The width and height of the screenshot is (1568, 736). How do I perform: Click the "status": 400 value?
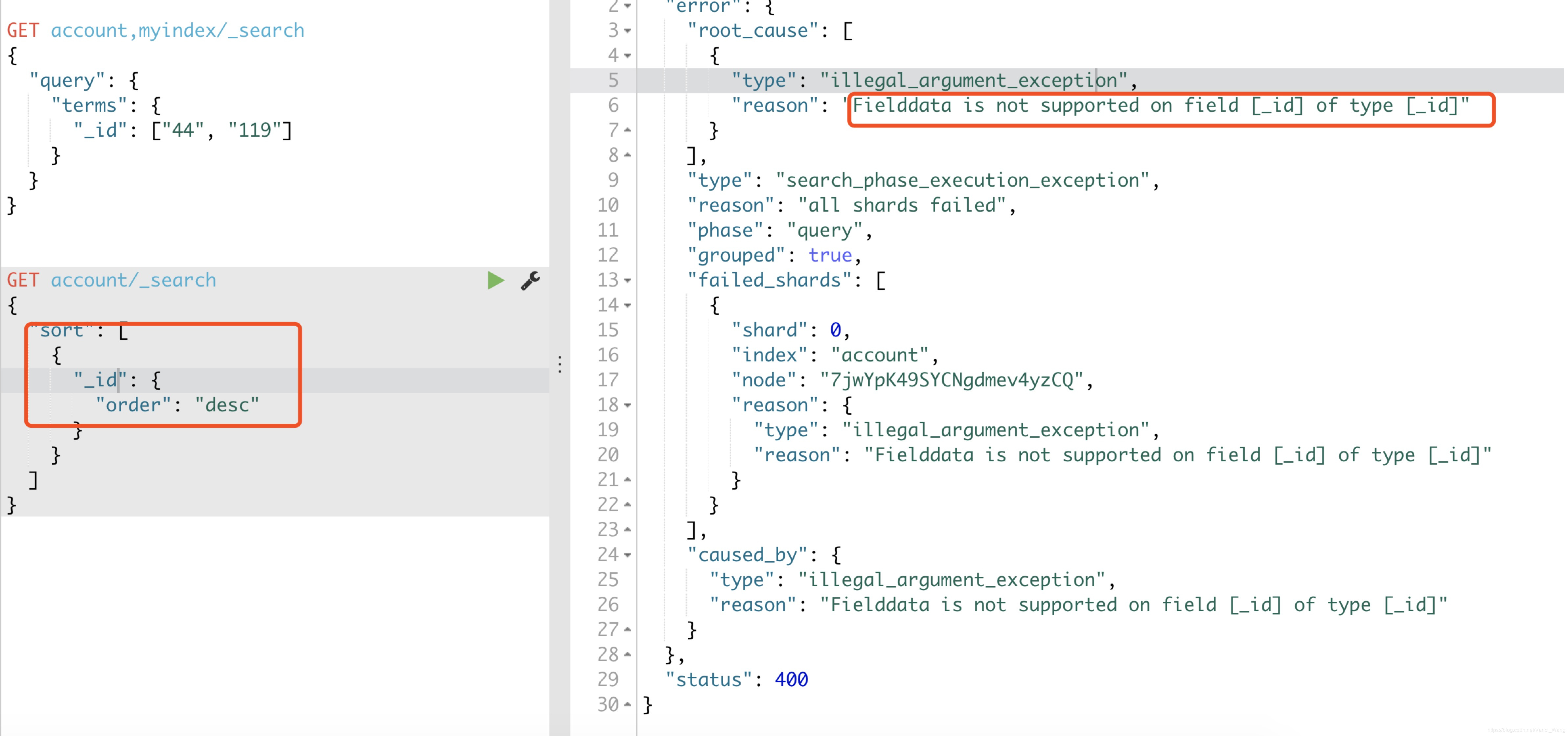(791, 679)
